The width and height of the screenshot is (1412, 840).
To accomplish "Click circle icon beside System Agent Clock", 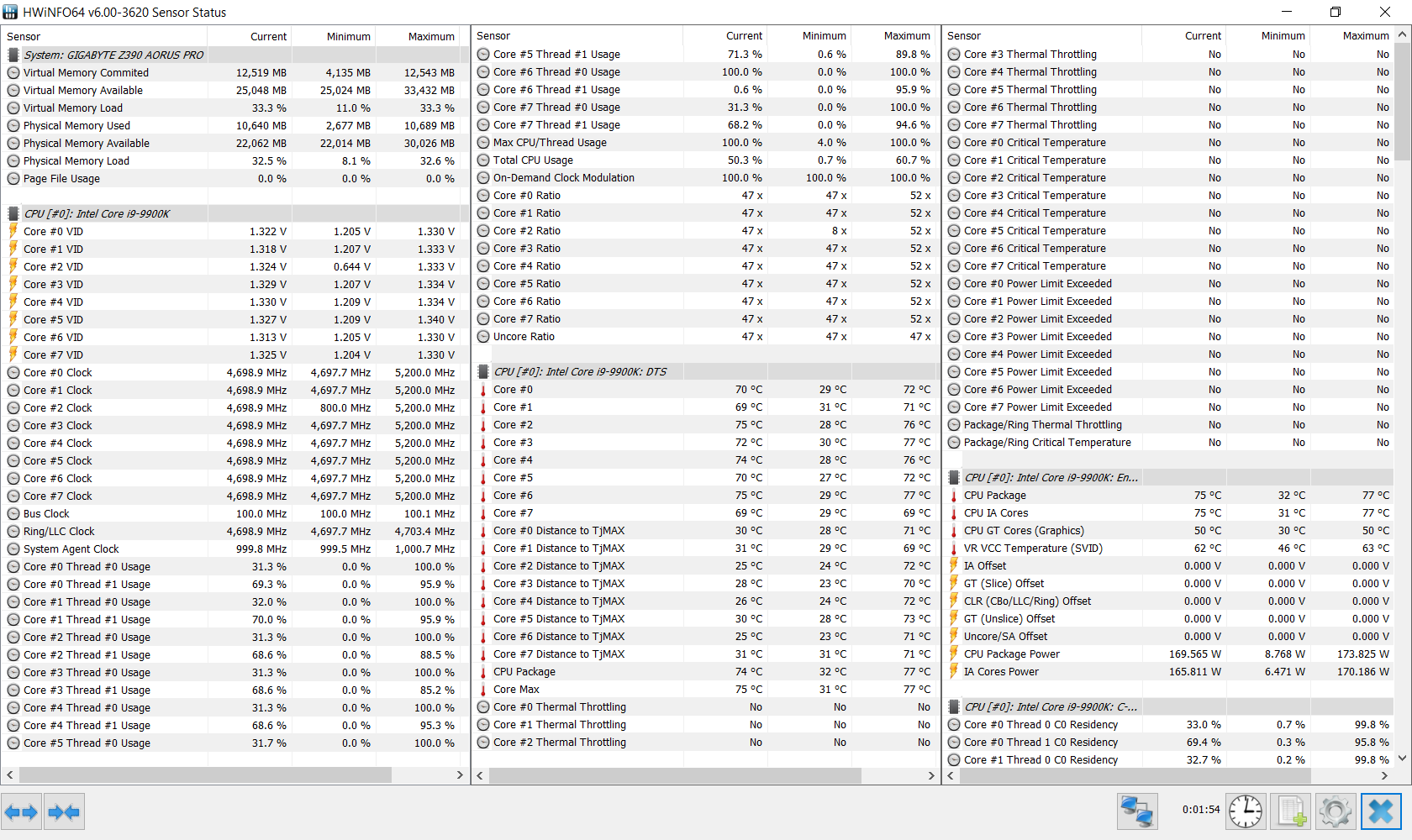I will click(x=13, y=549).
